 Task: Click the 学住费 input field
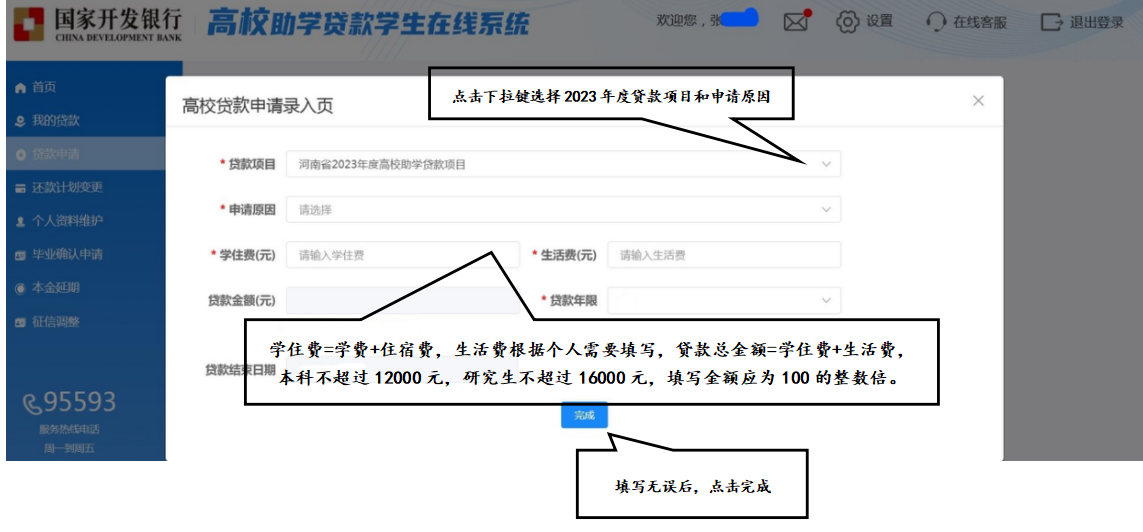[x=403, y=255]
